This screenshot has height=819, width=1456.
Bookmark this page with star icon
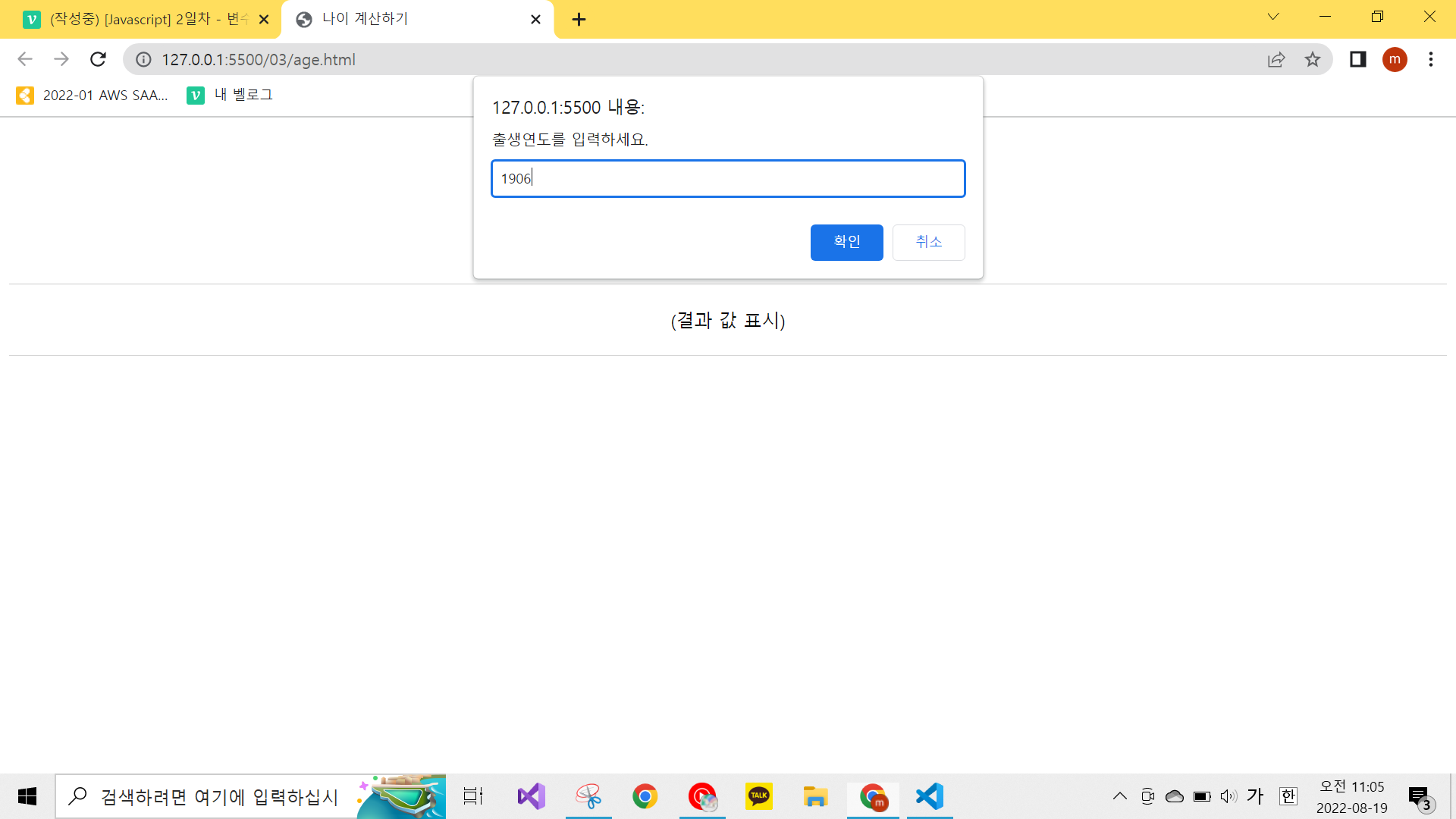click(x=1313, y=59)
